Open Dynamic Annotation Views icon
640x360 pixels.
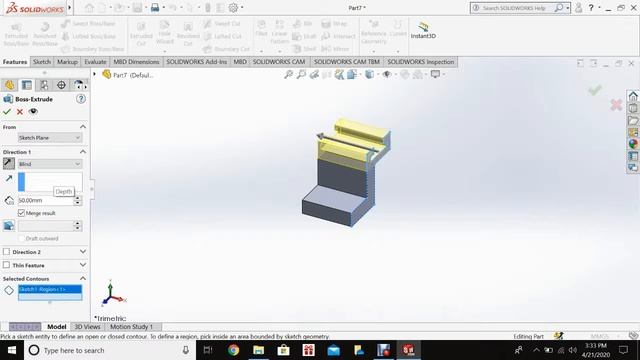pos(339,74)
